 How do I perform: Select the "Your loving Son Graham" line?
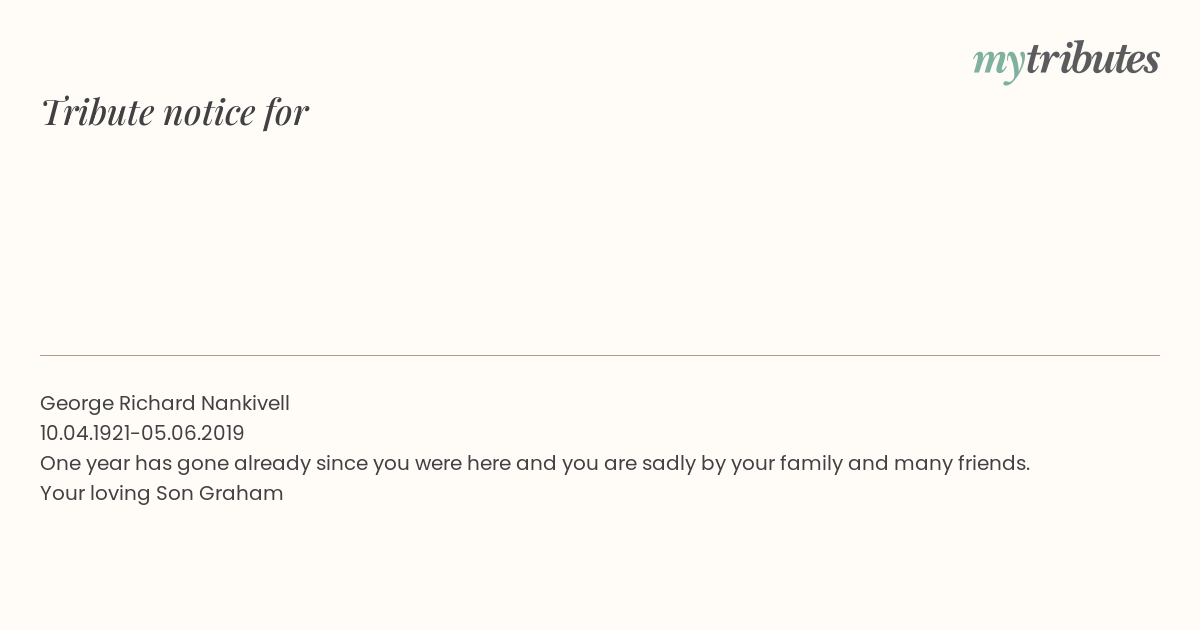tap(162, 494)
